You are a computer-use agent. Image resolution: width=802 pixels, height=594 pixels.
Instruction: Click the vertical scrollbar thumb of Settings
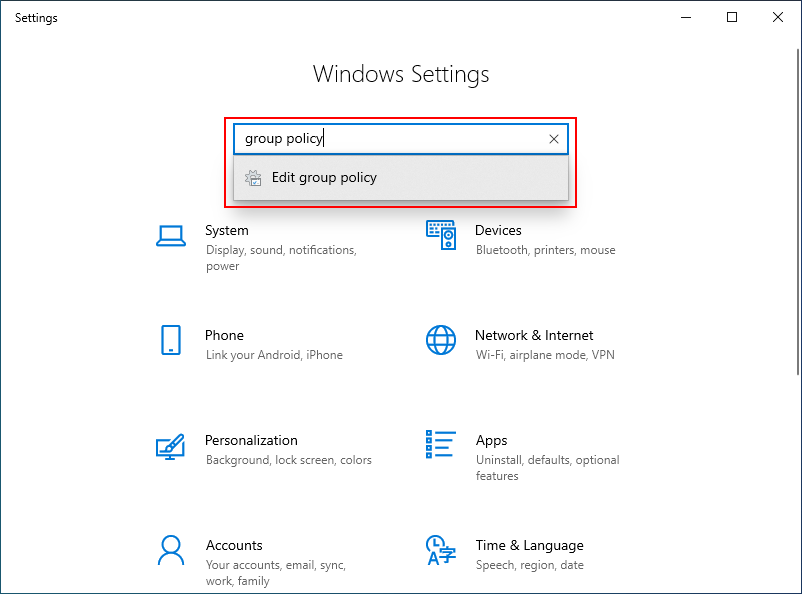coord(798,212)
